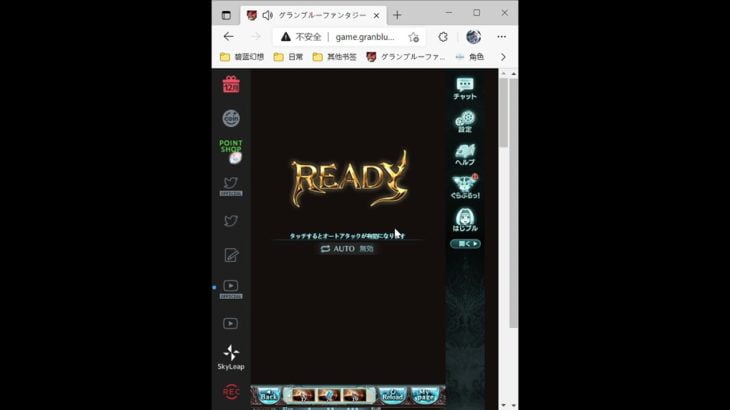730x410 pixels.
Task: Click the edit note pencil icon
Action: click(231, 255)
